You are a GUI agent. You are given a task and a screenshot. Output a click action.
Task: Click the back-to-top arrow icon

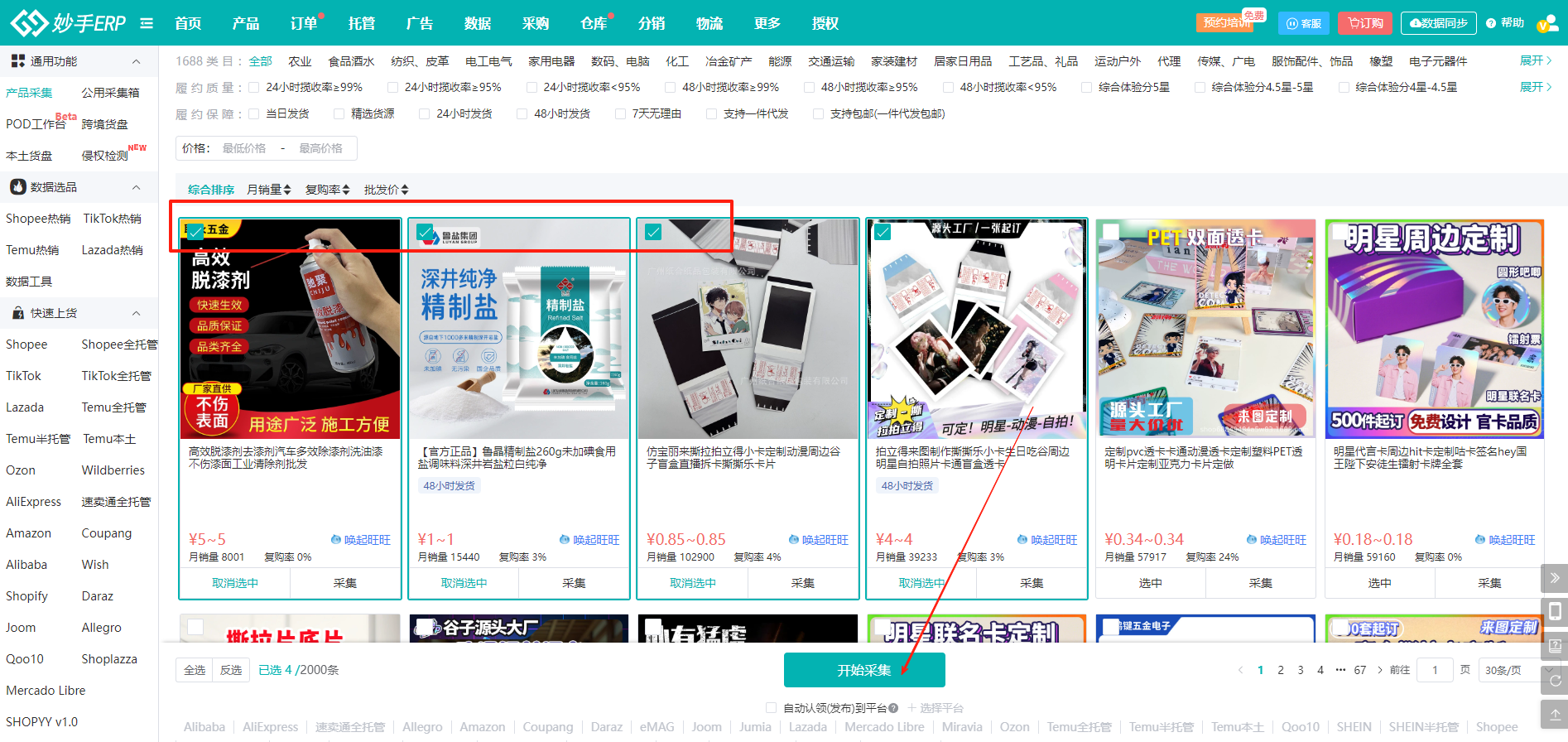tap(1554, 714)
